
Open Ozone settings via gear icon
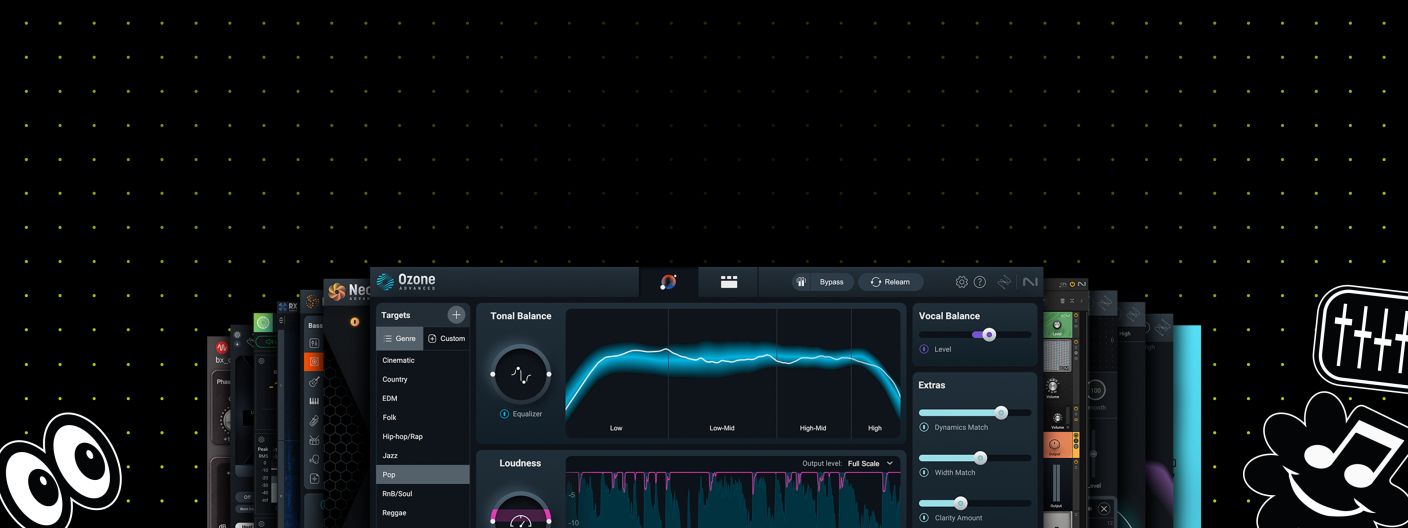coord(962,282)
